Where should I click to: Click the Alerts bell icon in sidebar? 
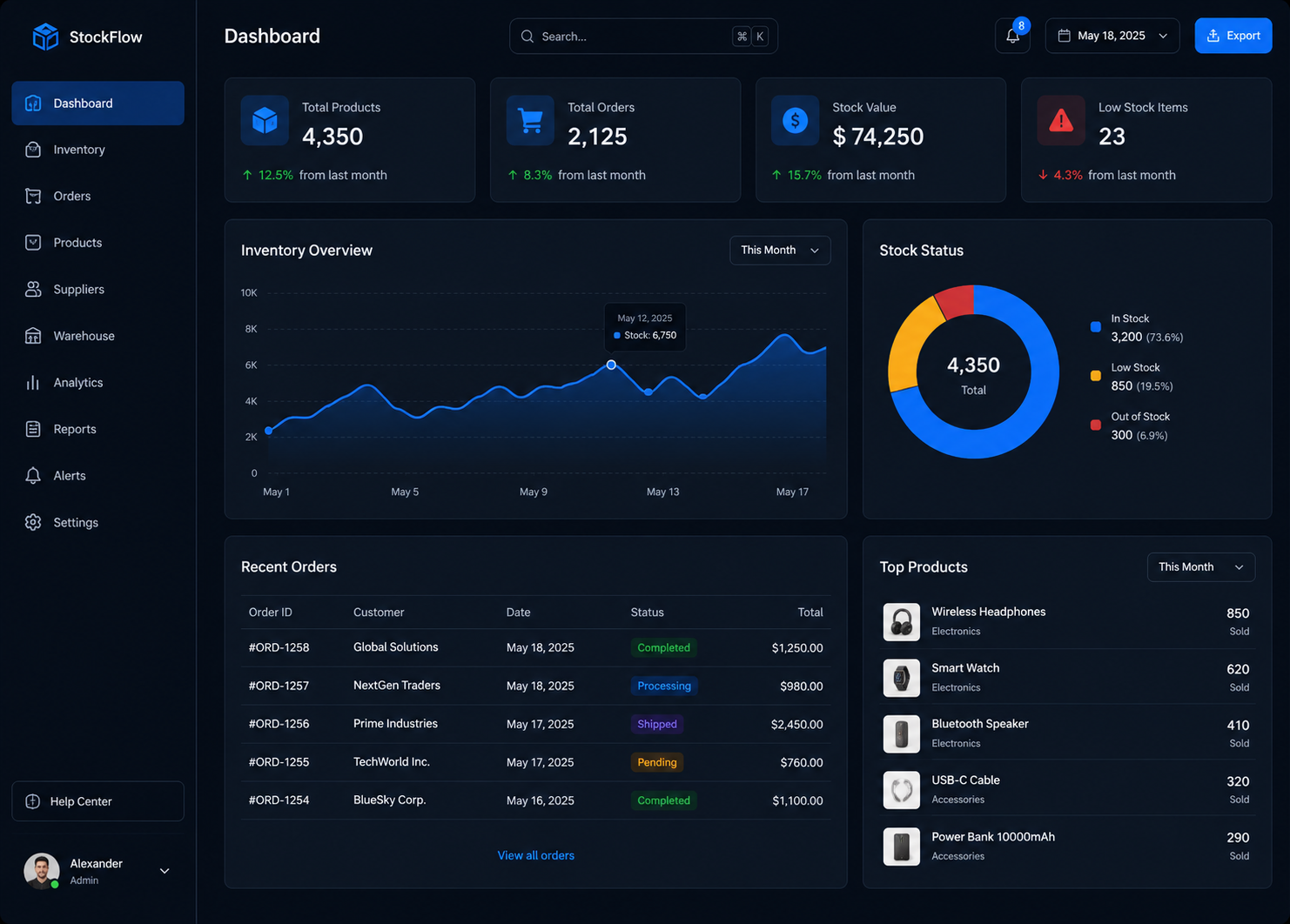[33, 476]
